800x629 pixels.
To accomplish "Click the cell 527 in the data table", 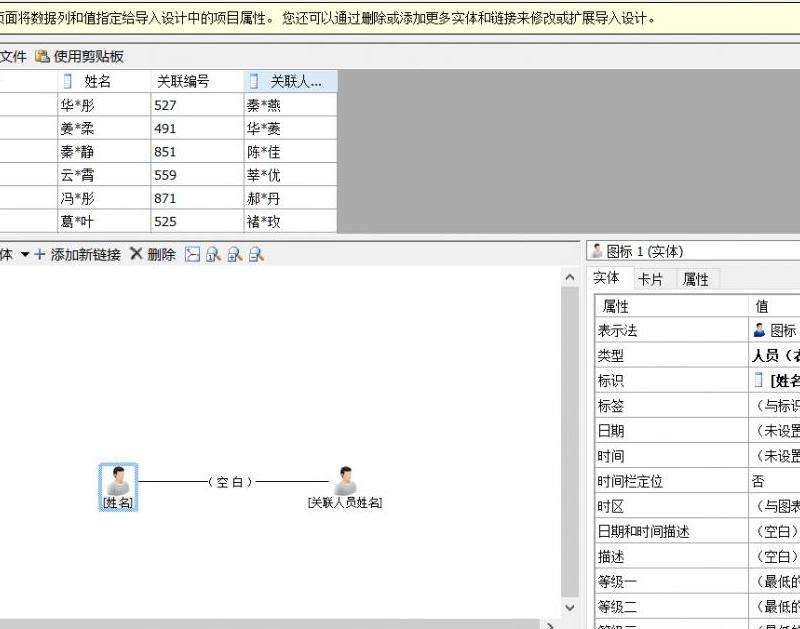I will [x=197, y=105].
